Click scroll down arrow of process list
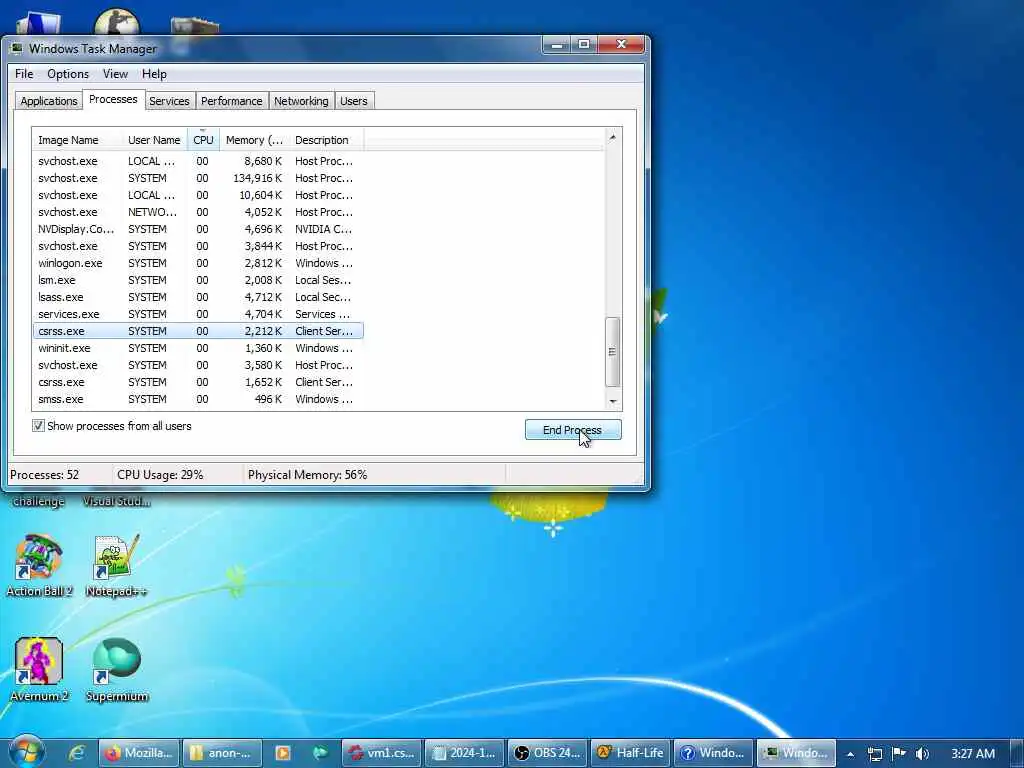The image size is (1024, 768). coord(613,401)
